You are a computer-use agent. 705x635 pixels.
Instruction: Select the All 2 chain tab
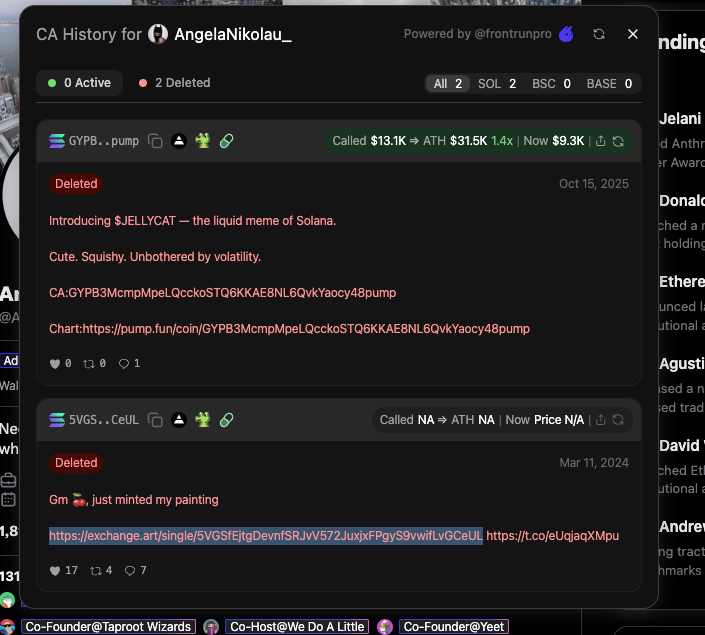coord(447,84)
